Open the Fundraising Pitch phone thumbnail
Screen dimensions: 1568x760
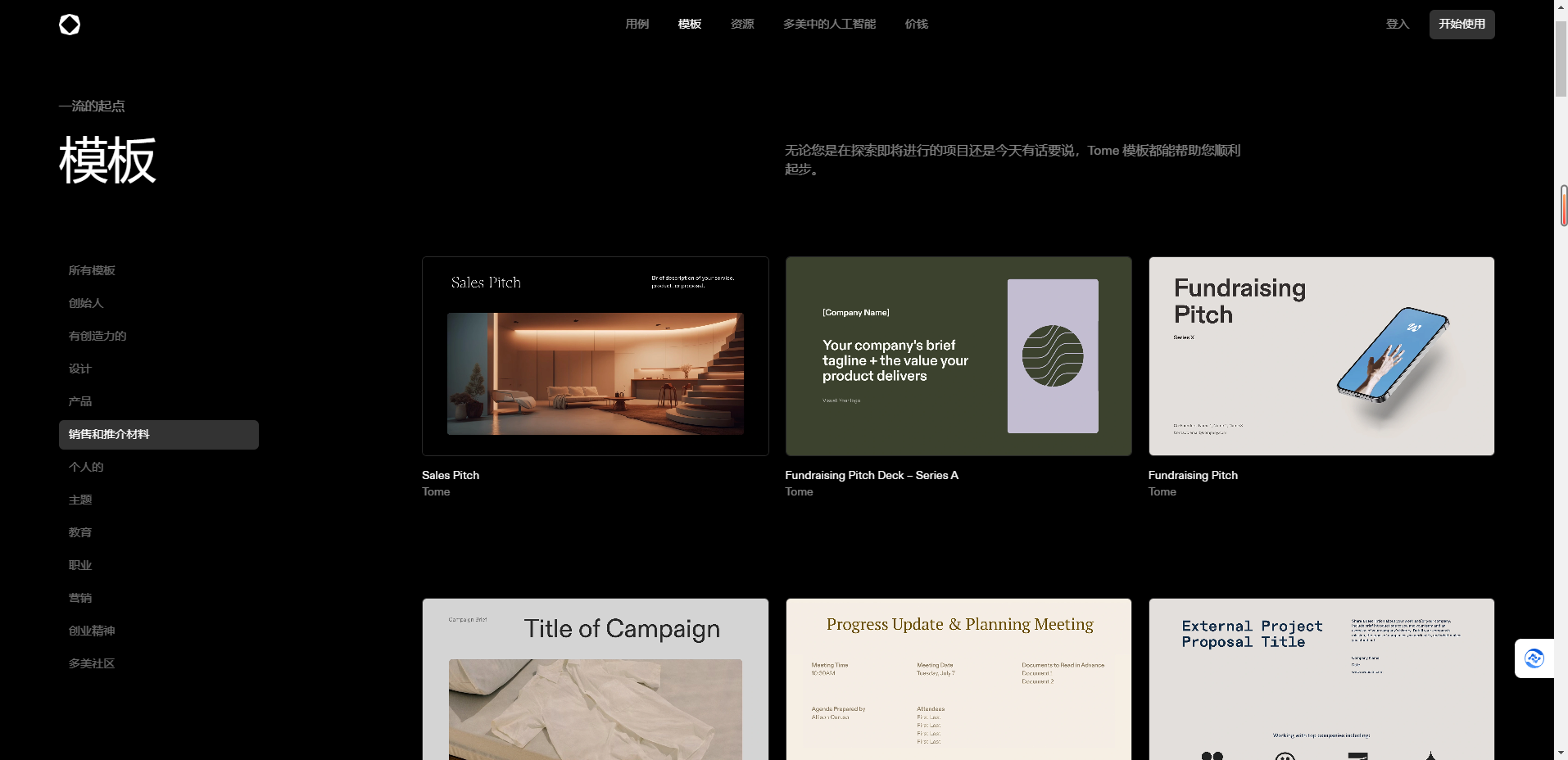(1321, 356)
